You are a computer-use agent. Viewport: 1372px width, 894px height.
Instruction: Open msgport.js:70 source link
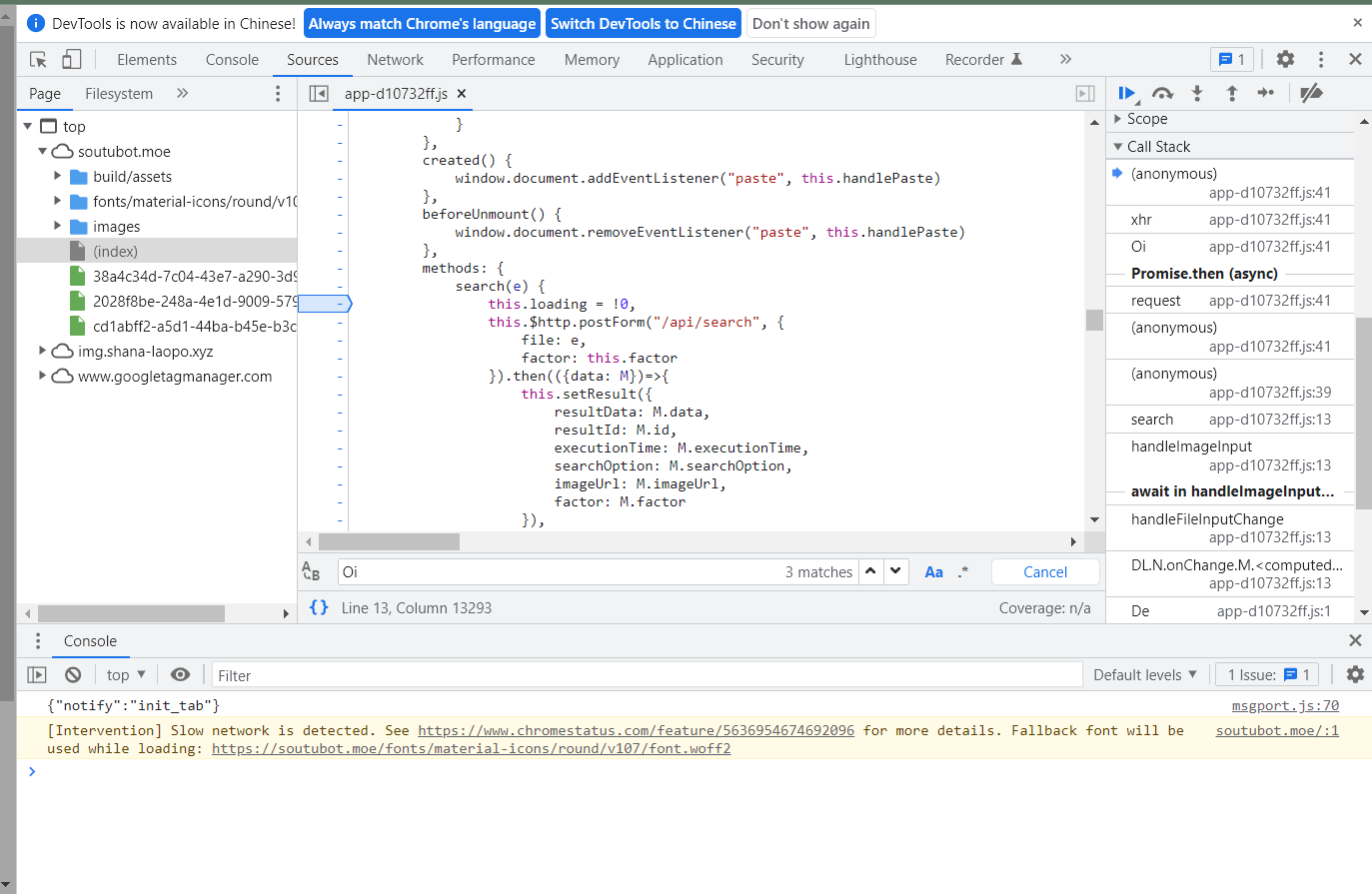(x=1285, y=705)
